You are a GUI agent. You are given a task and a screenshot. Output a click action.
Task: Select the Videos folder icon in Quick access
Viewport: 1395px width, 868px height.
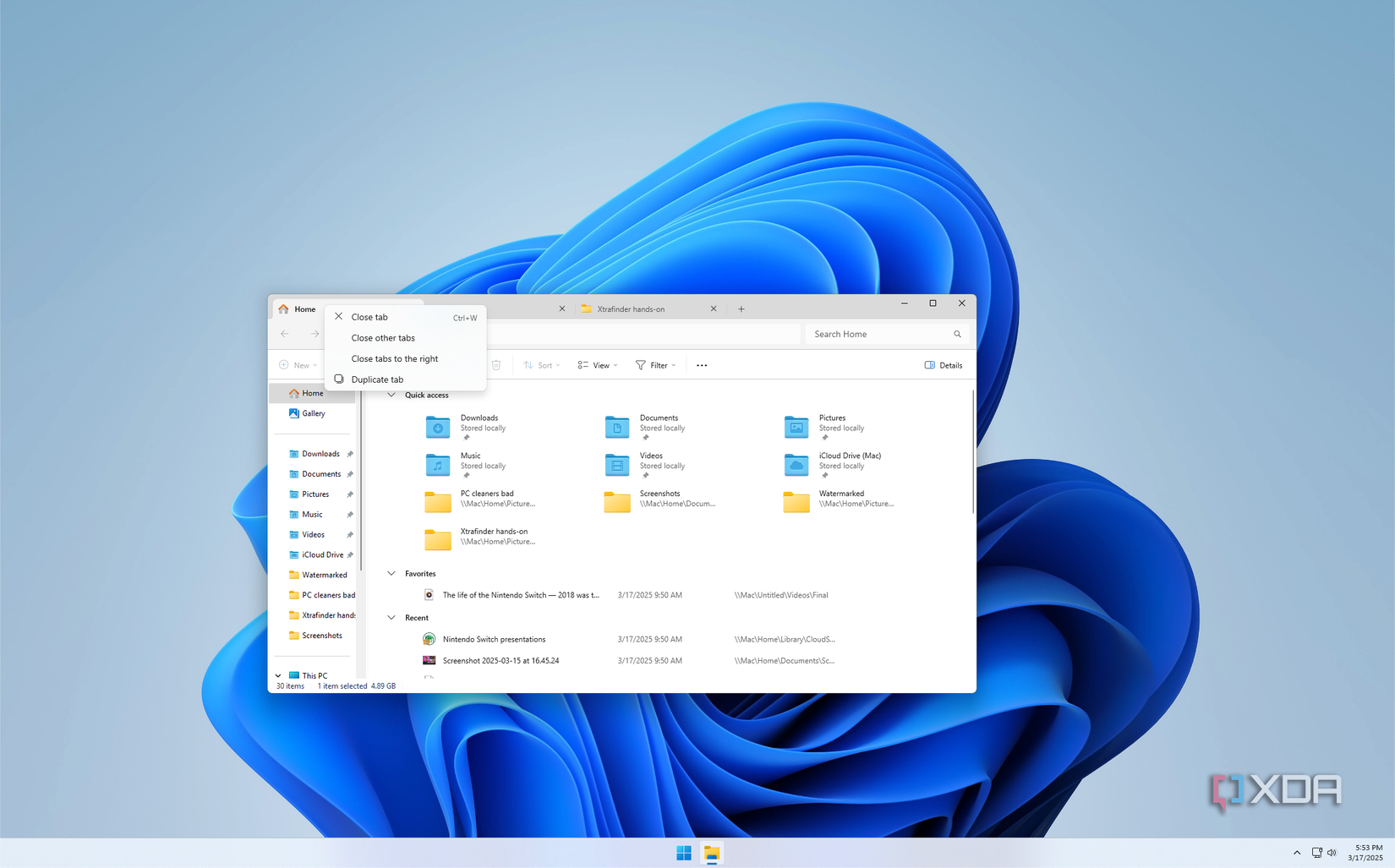pos(617,465)
